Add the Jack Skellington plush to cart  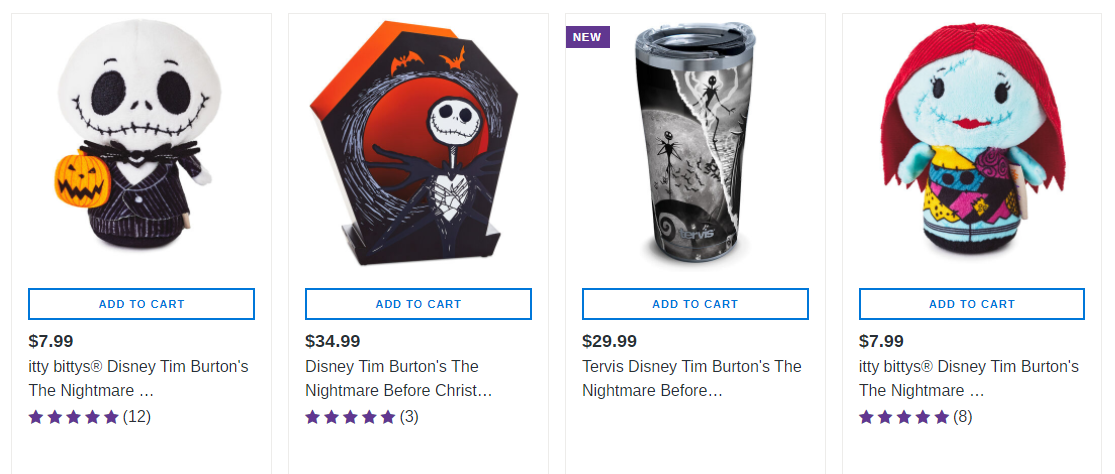point(141,304)
